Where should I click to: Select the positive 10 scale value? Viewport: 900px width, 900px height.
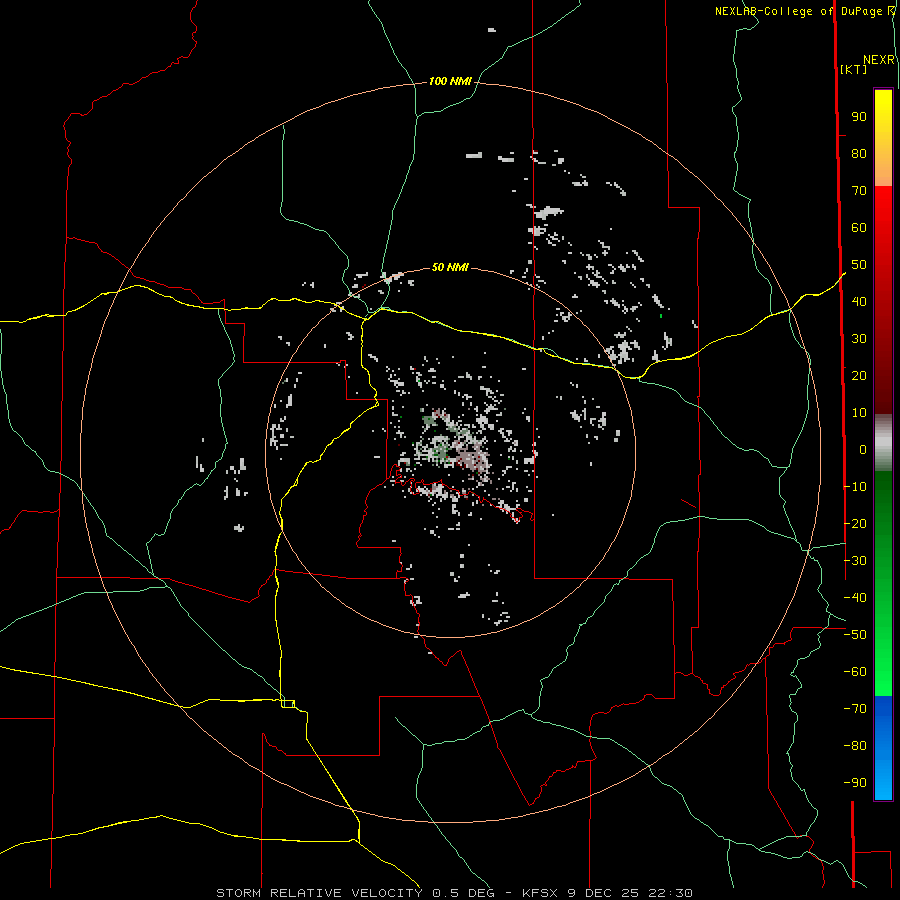pyautogui.click(x=859, y=413)
